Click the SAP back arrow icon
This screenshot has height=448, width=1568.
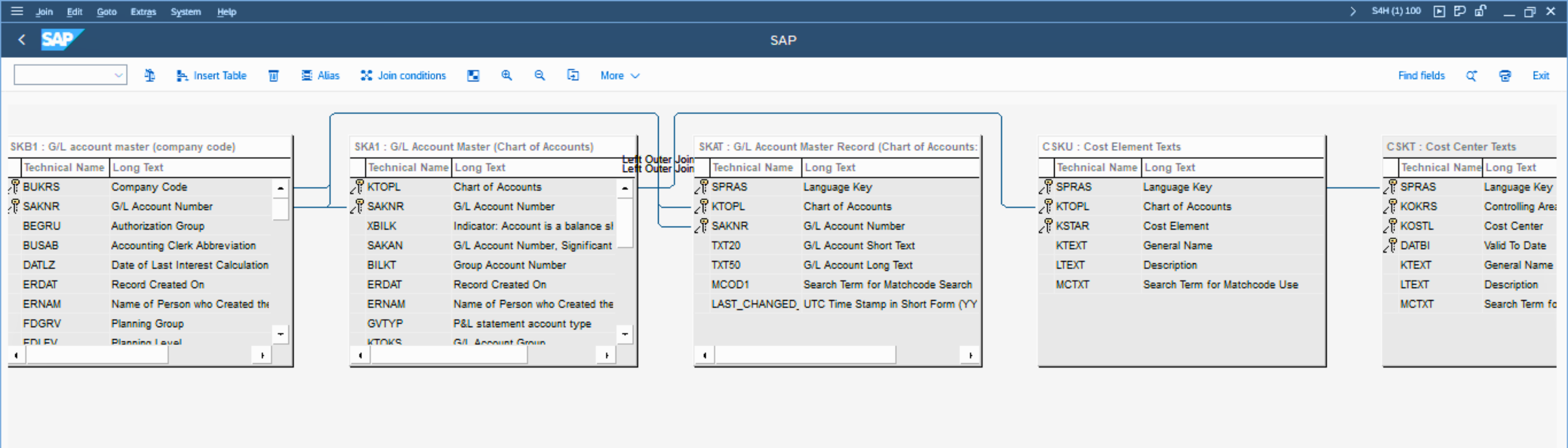pyautogui.click(x=22, y=40)
